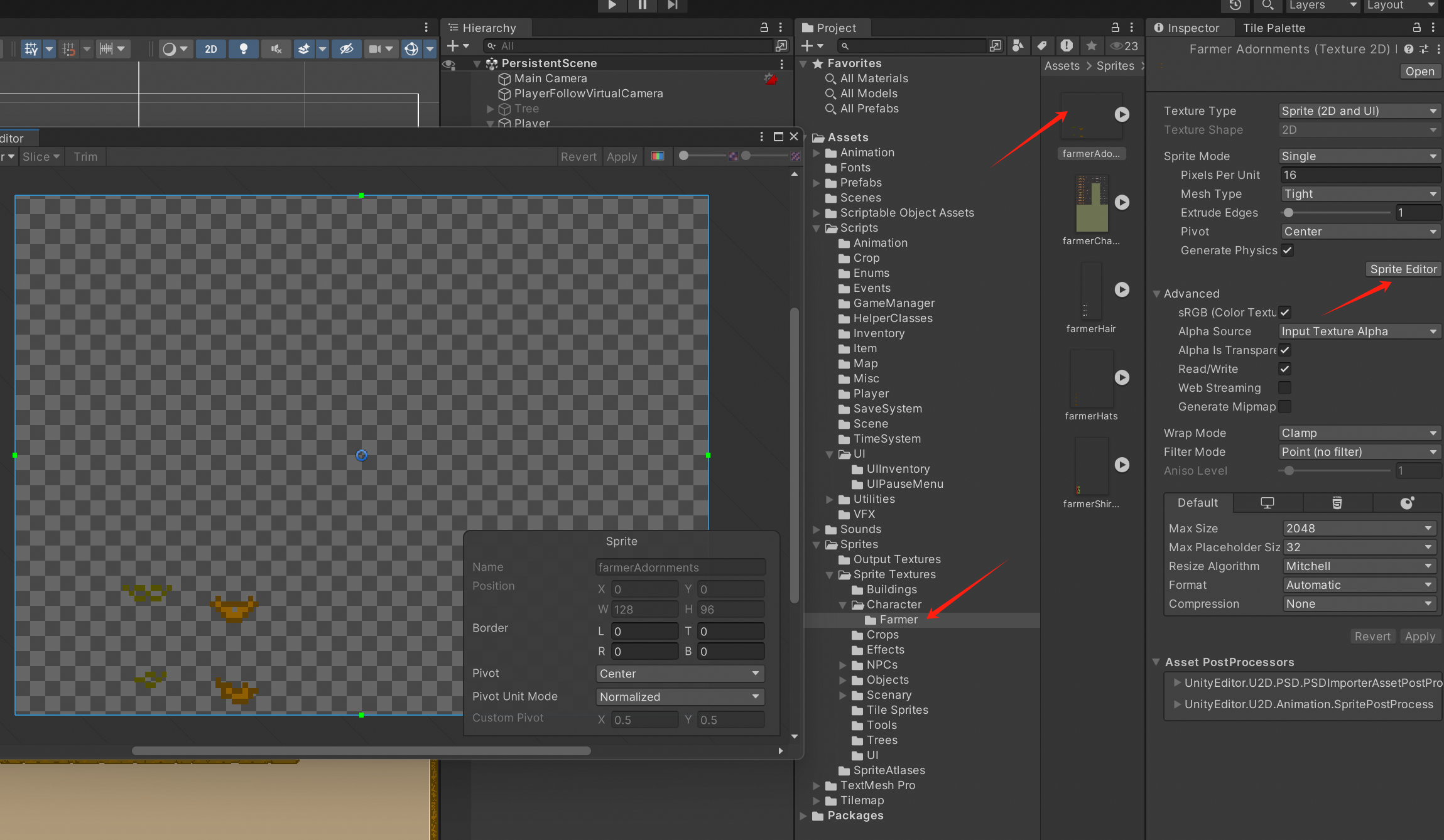This screenshot has width=1444, height=840.
Task: Select the farmerHair sprite thumbnail
Action: pyautogui.click(x=1091, y=290)
